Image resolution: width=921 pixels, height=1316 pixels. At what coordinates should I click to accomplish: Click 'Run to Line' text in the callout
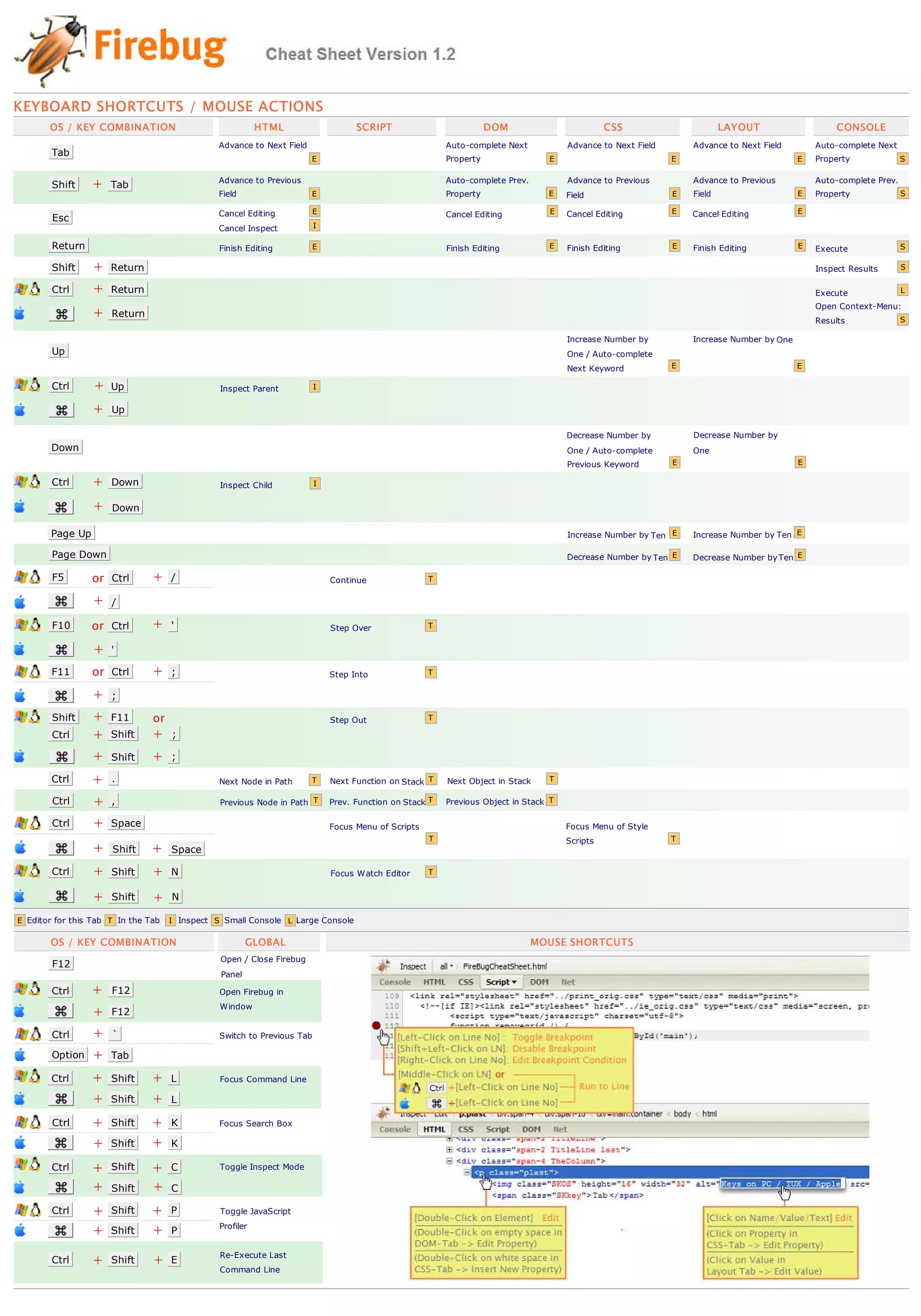click(604, 1086)
